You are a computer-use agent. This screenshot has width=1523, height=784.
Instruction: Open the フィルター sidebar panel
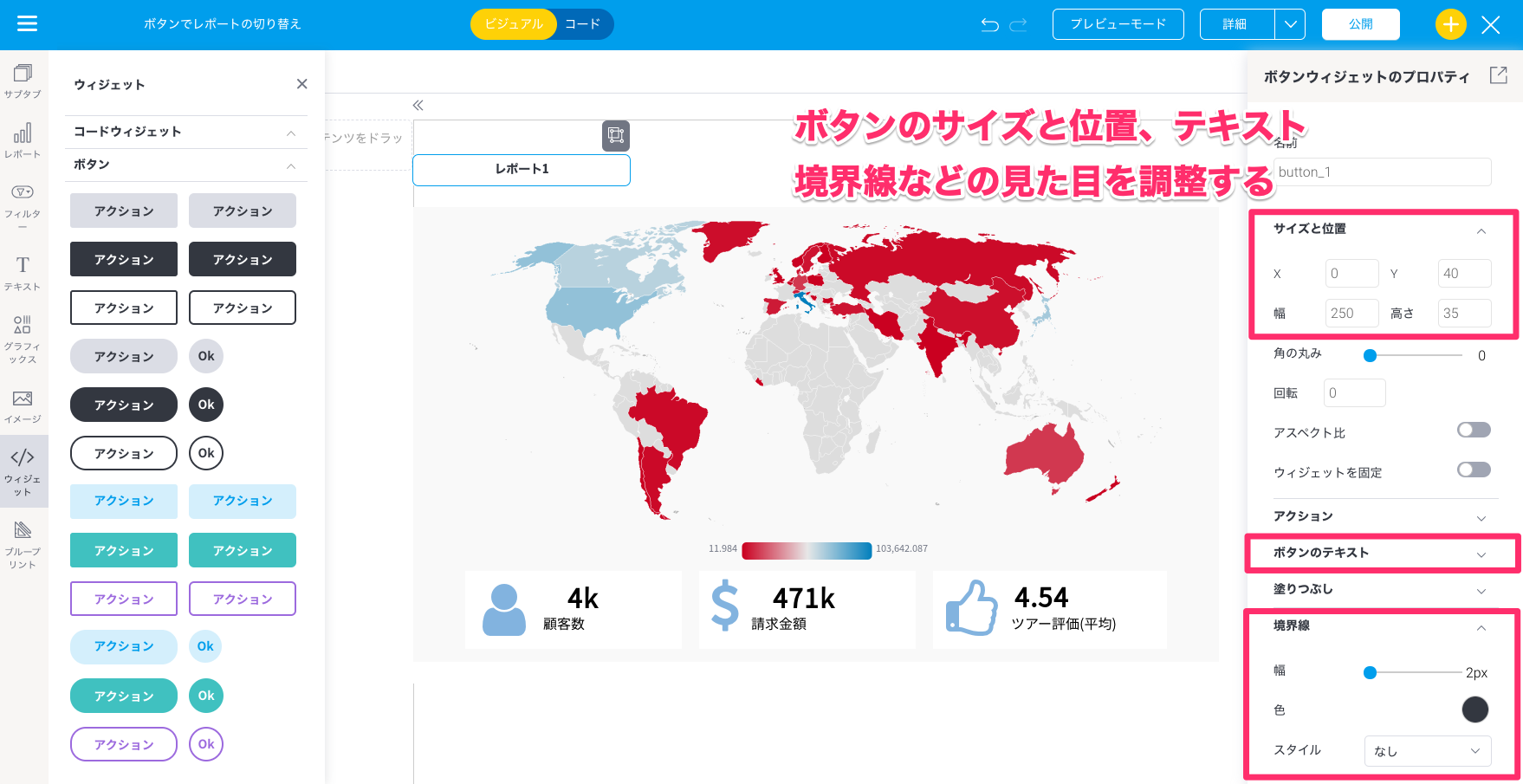click(x=23, y=205)
